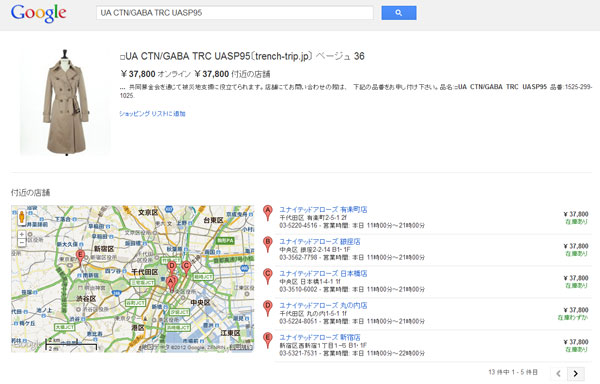Open the trench coat product image
The height and width of the screenshot is (384, 600).
click(x=65, y=102)
